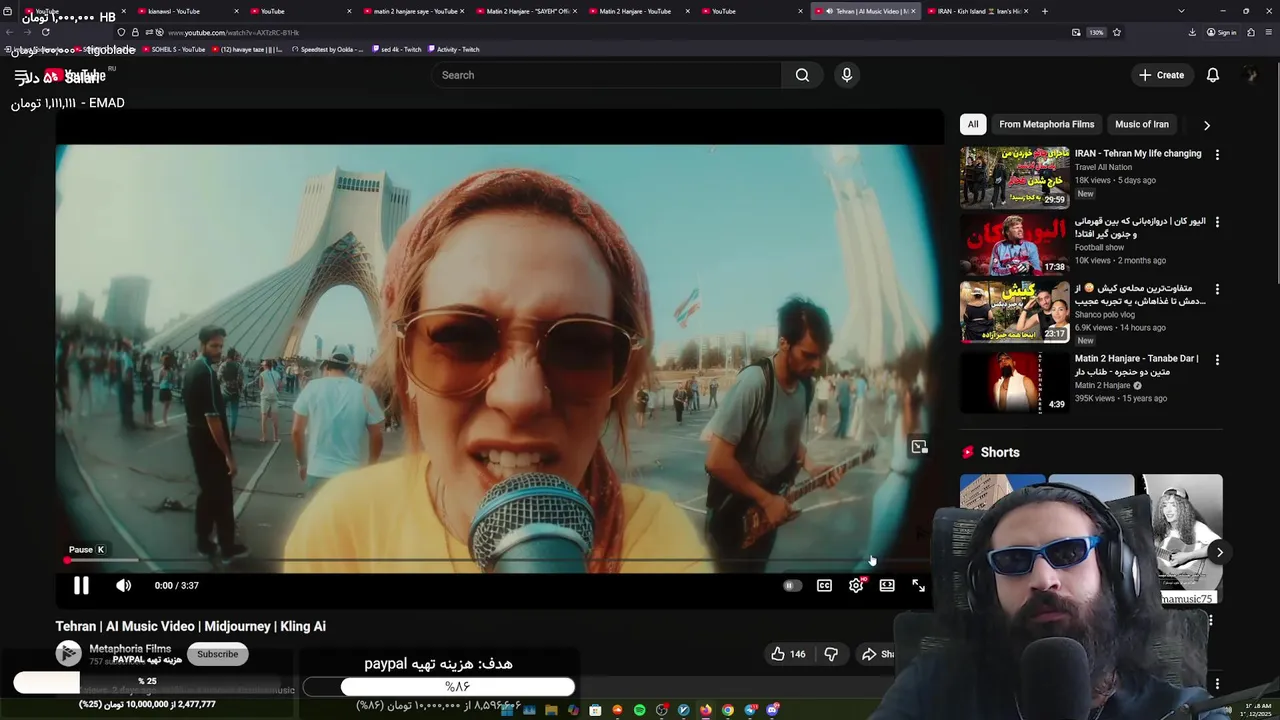1280x720 pixels.
Task: Switch to theater mode
Action: pos(887,585)
